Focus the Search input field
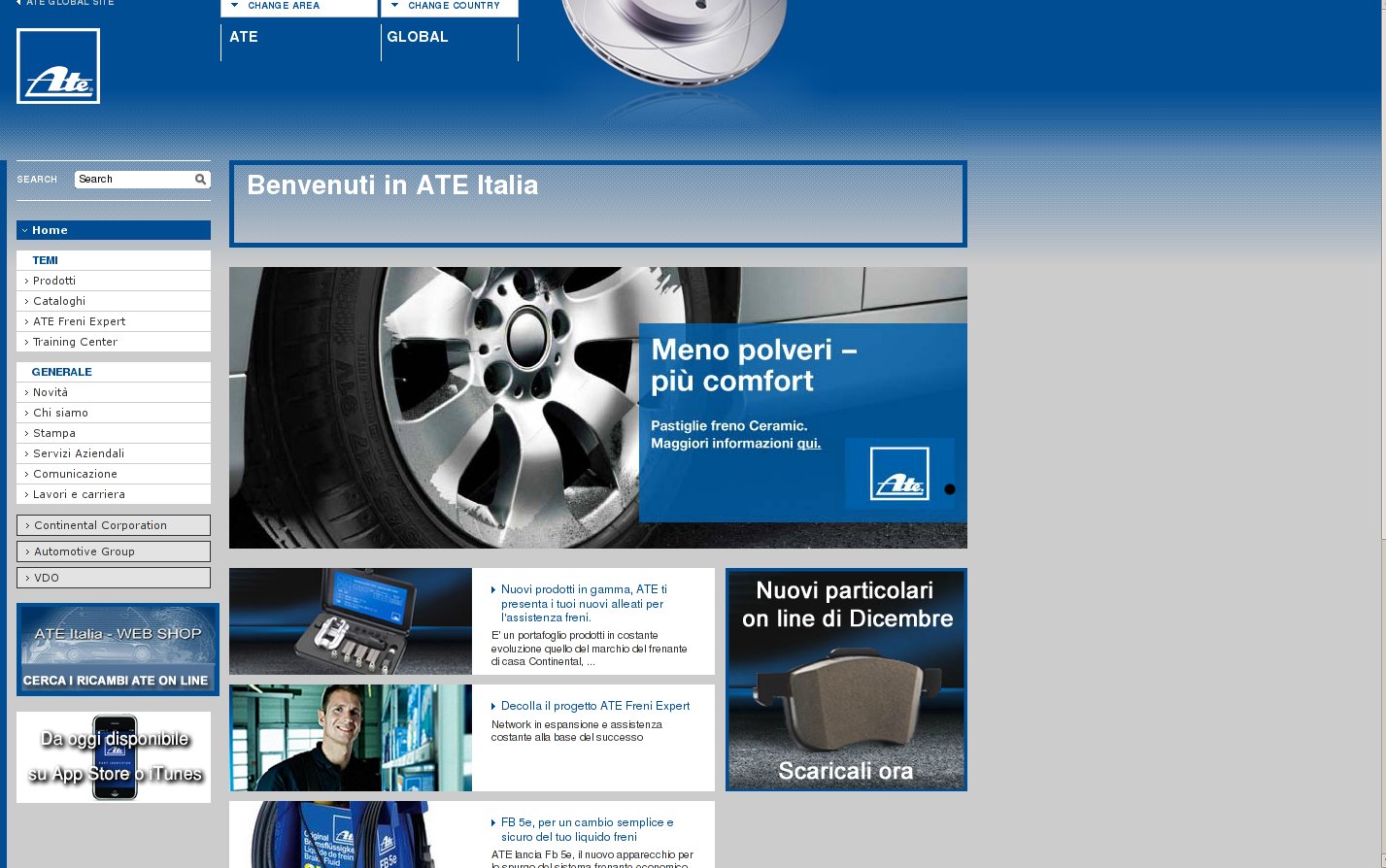 tap(134, 179)
